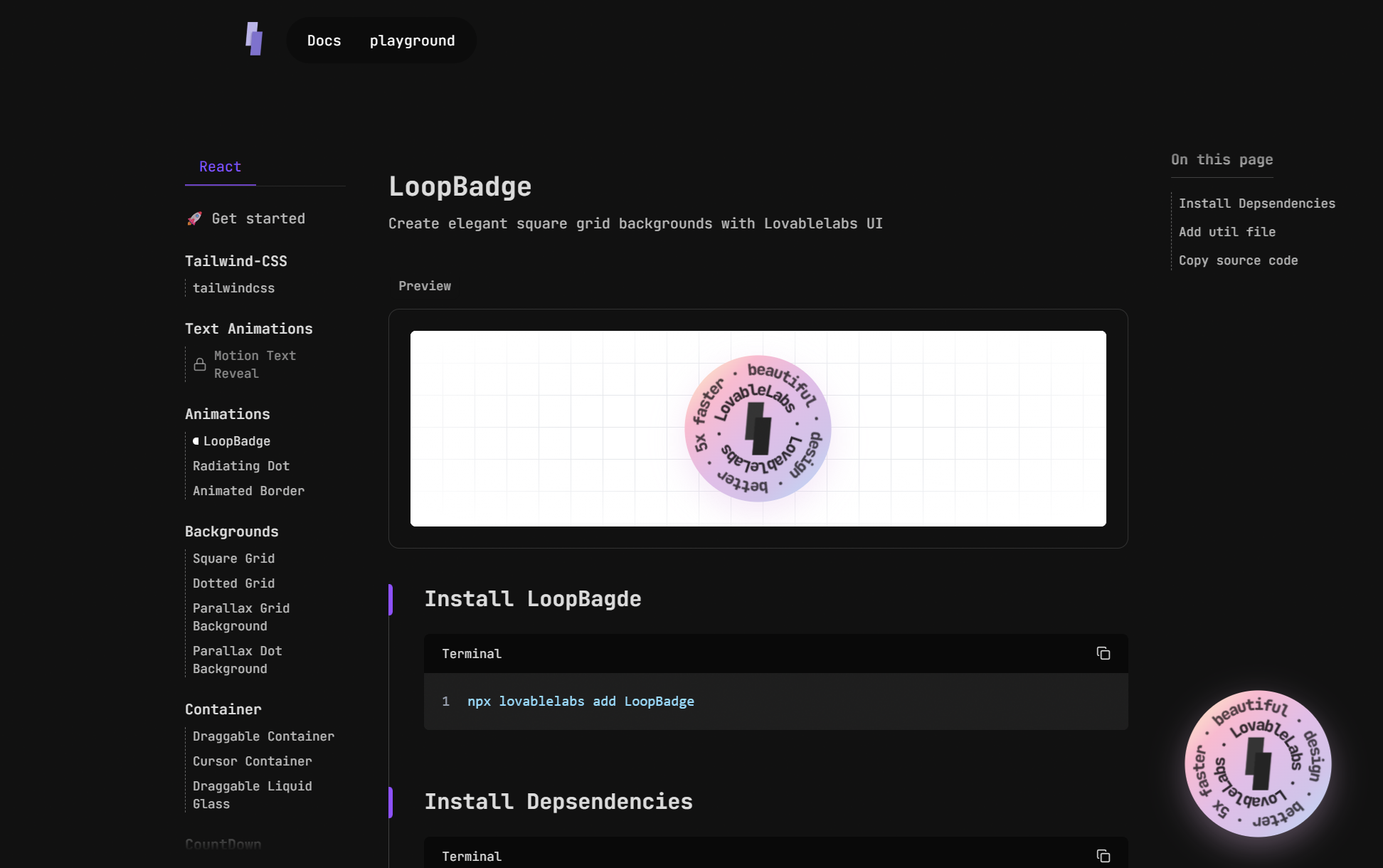This screenshot has width=1383, height=868.
Task: Click the rocket icon beside Get started
Action: 194,218
